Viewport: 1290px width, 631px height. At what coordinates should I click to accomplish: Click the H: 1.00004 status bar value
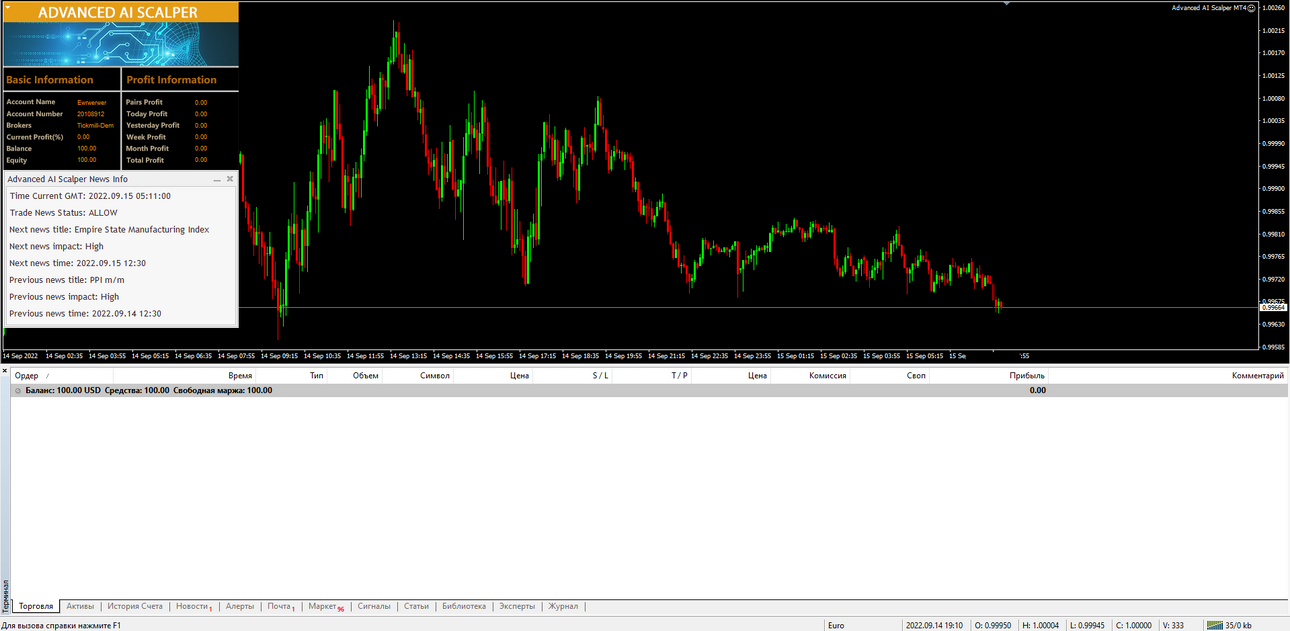1039,625
